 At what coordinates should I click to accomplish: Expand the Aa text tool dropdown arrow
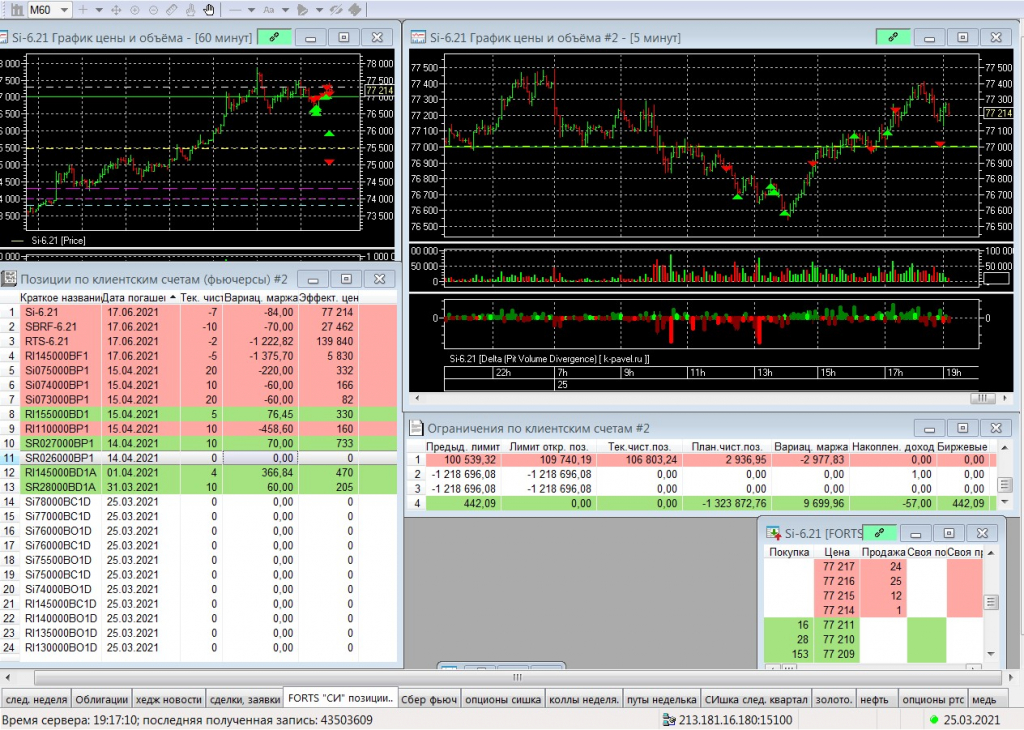point(285,10)
